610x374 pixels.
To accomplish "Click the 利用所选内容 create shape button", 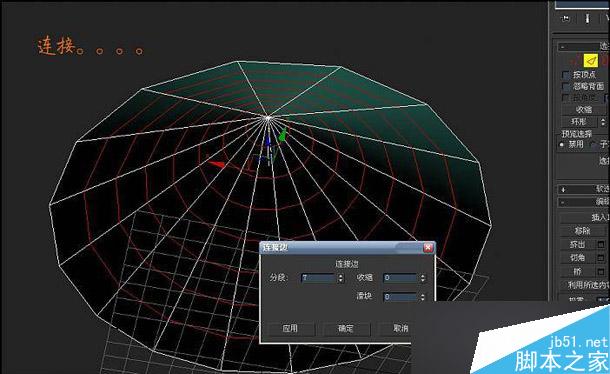I will 585,285.
